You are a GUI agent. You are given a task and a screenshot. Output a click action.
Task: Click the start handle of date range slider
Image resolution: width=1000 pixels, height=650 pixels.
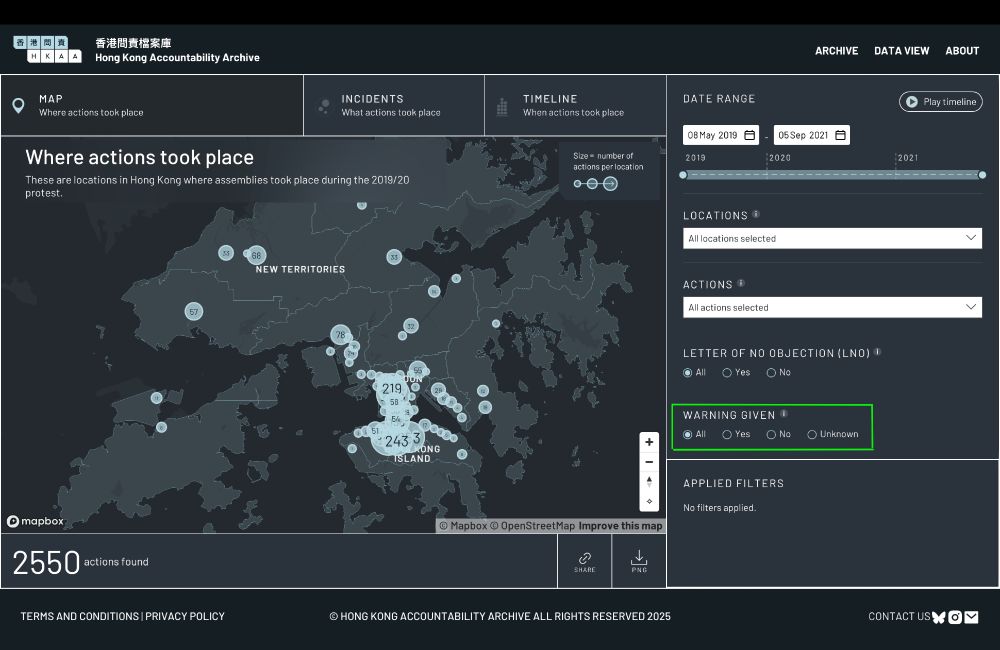[x=683, y=175]
